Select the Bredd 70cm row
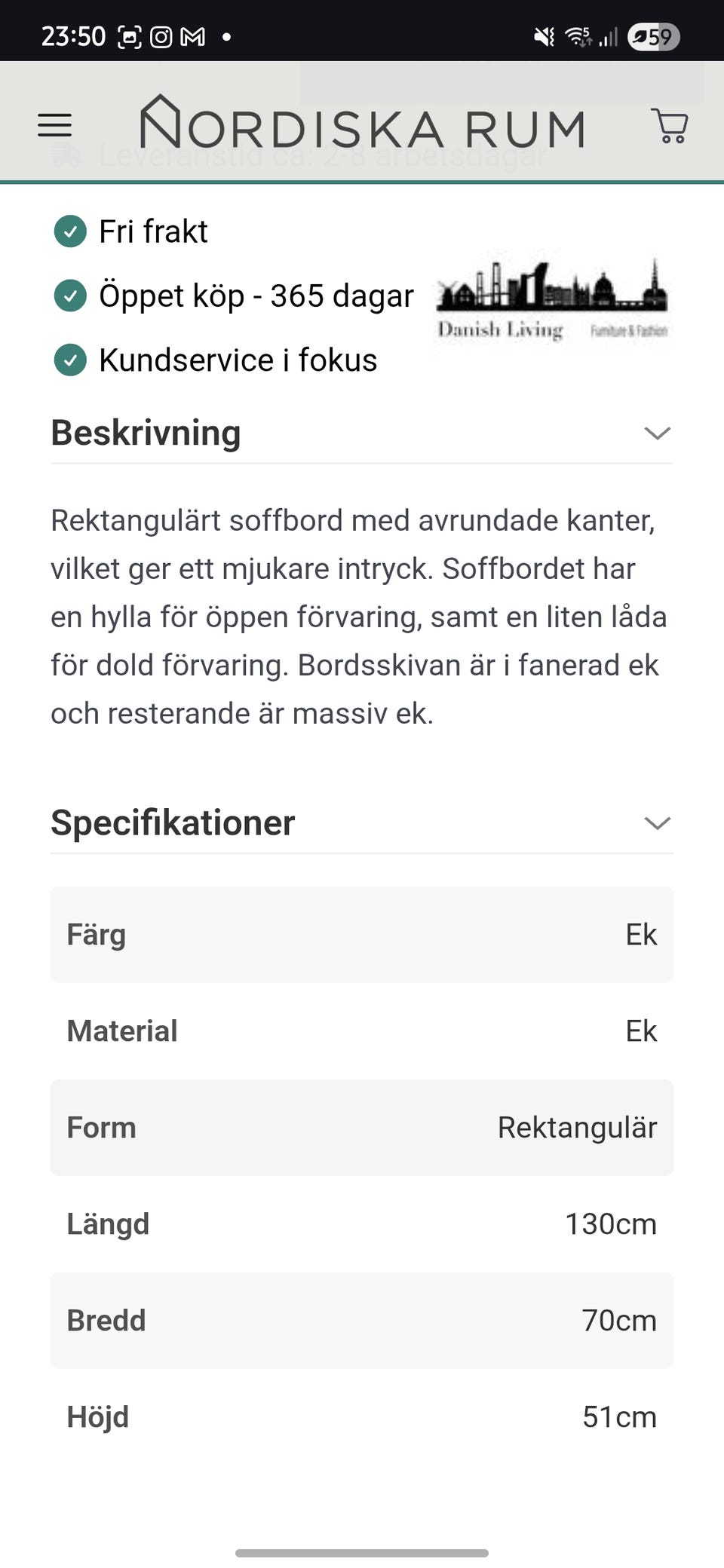The image size is (724, 1568). tap(362, 1321)
